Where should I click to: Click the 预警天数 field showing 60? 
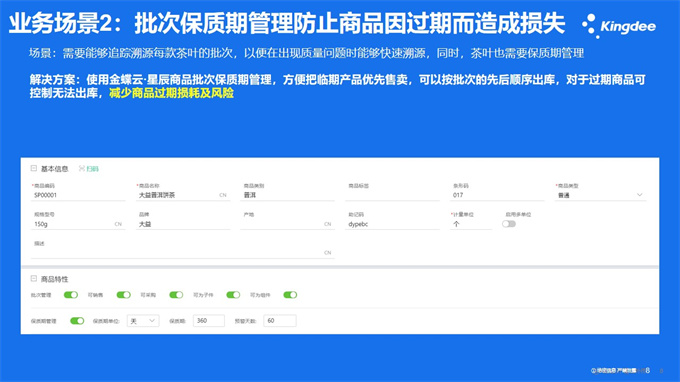point(280,321)
